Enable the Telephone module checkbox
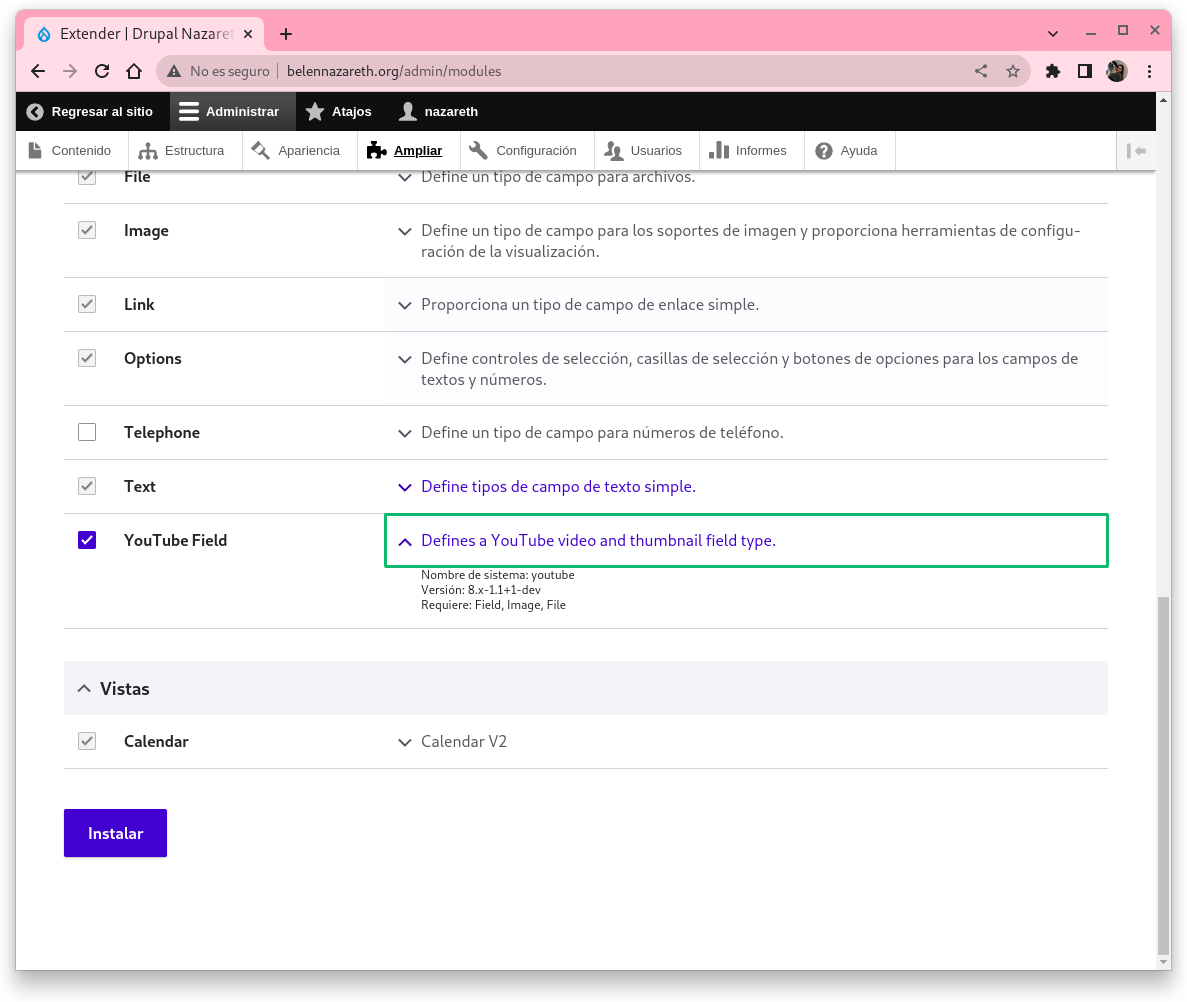Image resolution: width=1187 pixels, height=1002 pixels. [x=87, y=432]
